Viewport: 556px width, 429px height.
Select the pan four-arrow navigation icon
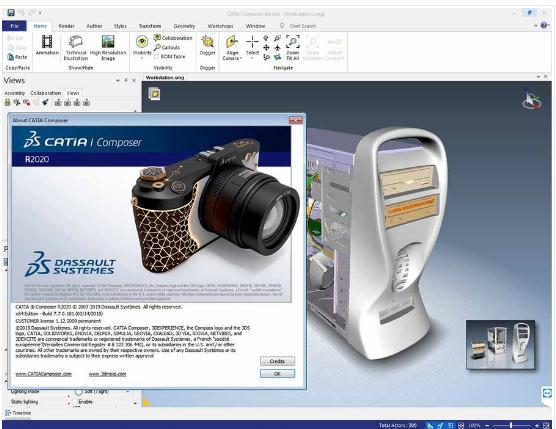266,47
